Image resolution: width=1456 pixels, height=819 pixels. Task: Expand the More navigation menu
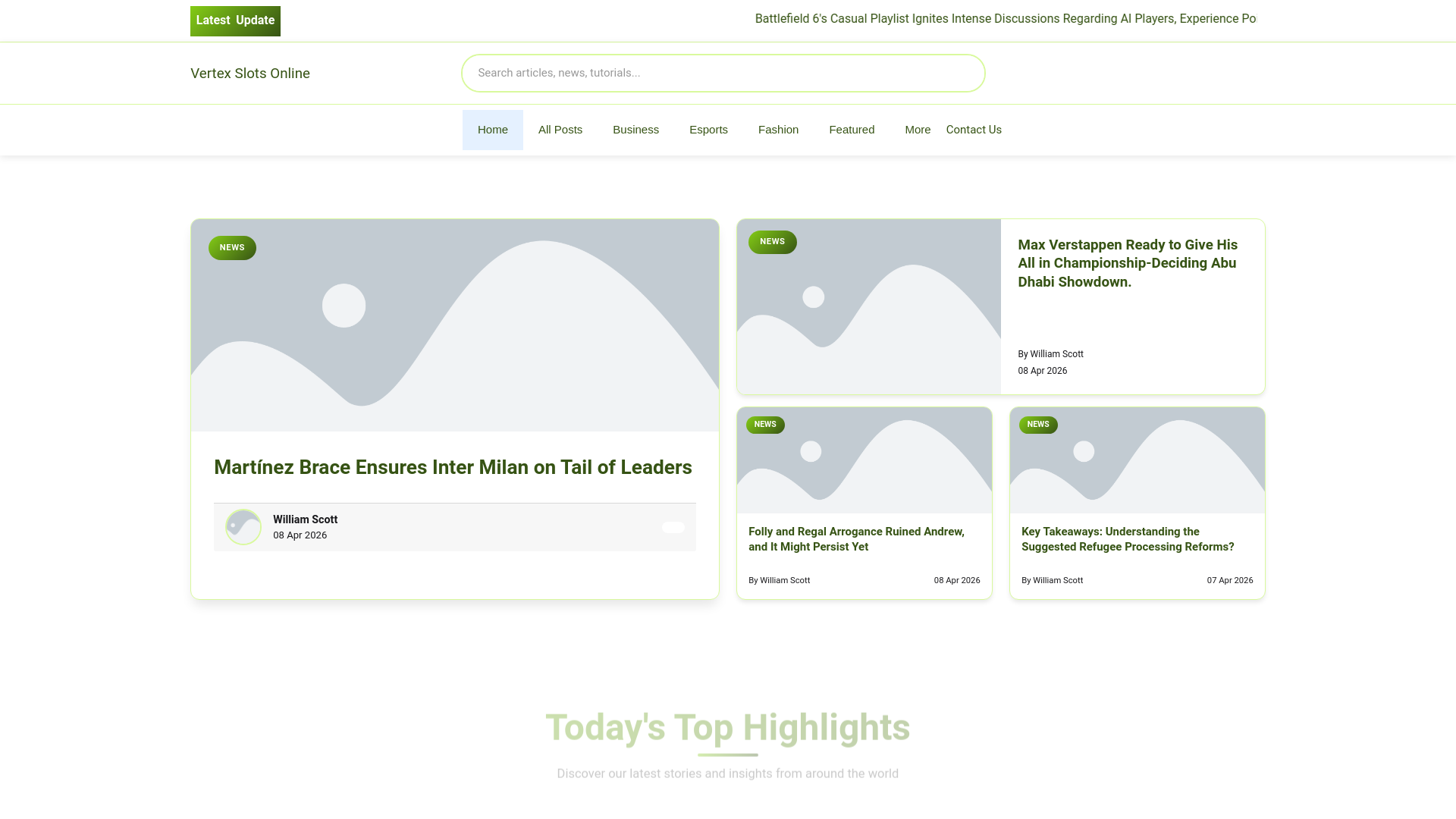pyautogui.click(x=917, y=130)
